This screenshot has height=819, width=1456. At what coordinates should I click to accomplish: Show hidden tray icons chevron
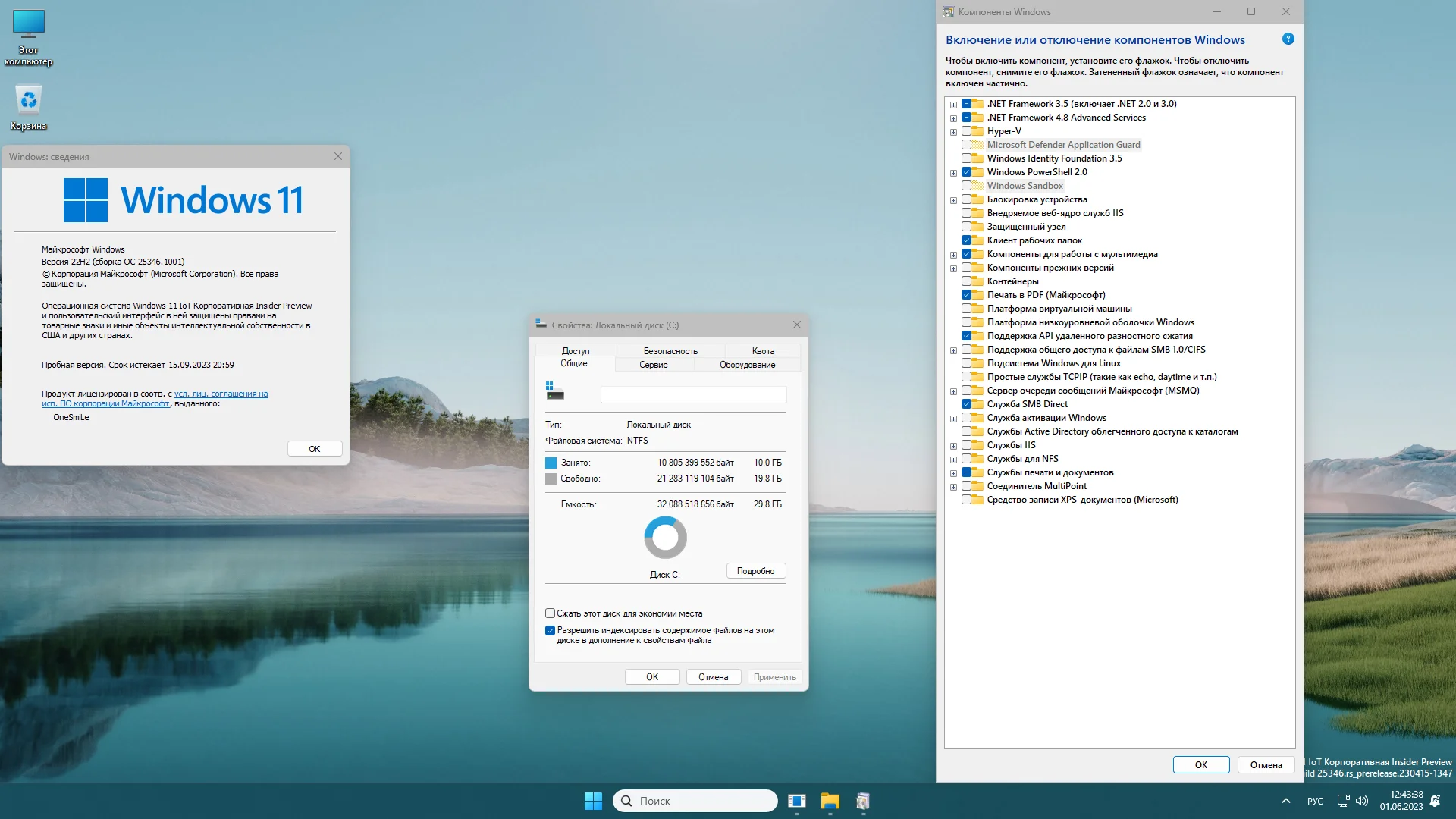coord(1285,801)
